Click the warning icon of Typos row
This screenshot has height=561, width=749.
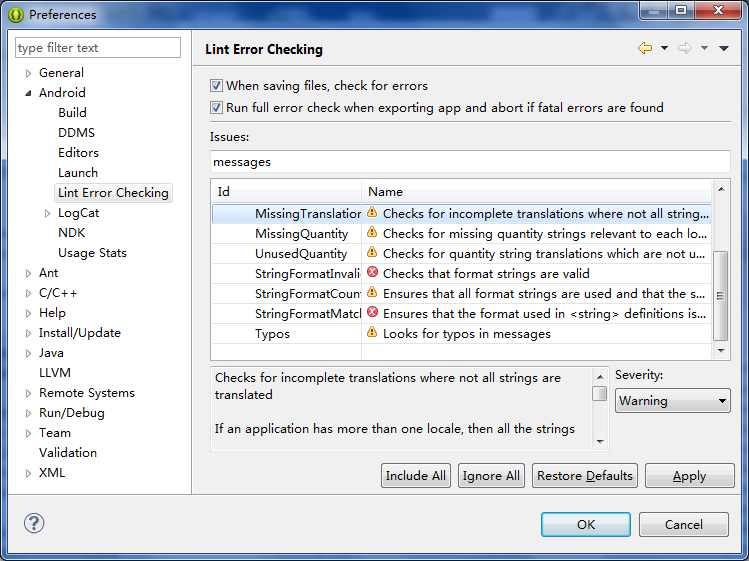click(372, 333)
